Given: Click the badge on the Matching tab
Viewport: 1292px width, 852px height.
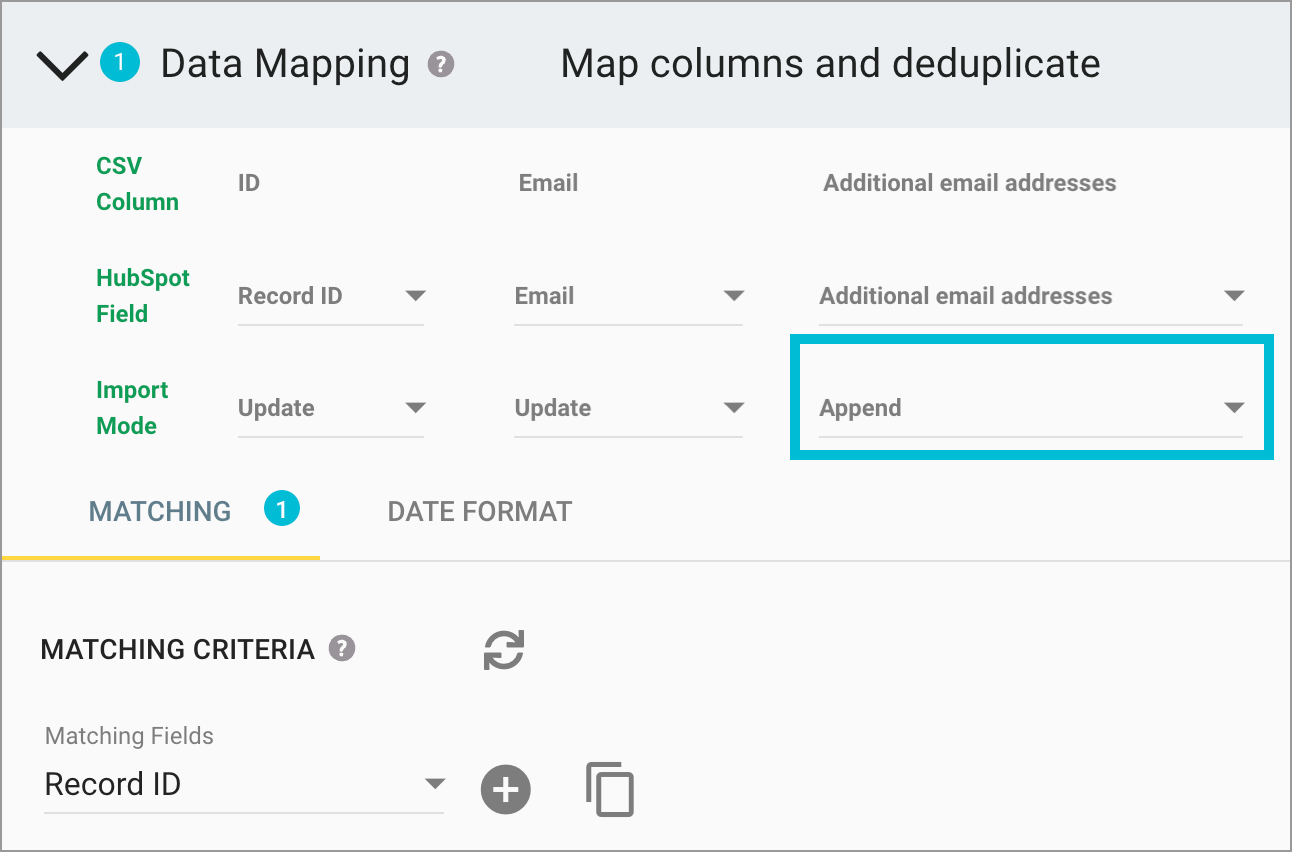Looking at the screenshot, I should [281, 509].
